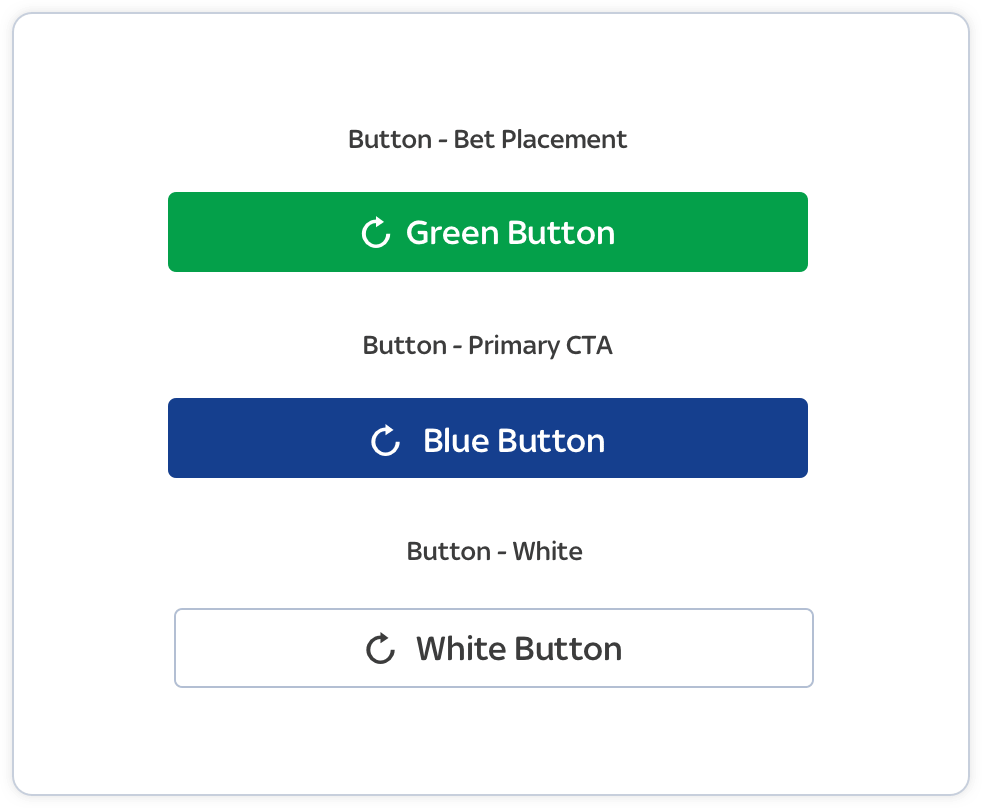
Task: Click the refresh icon within the White Button
Action: [x=379, y=647]
